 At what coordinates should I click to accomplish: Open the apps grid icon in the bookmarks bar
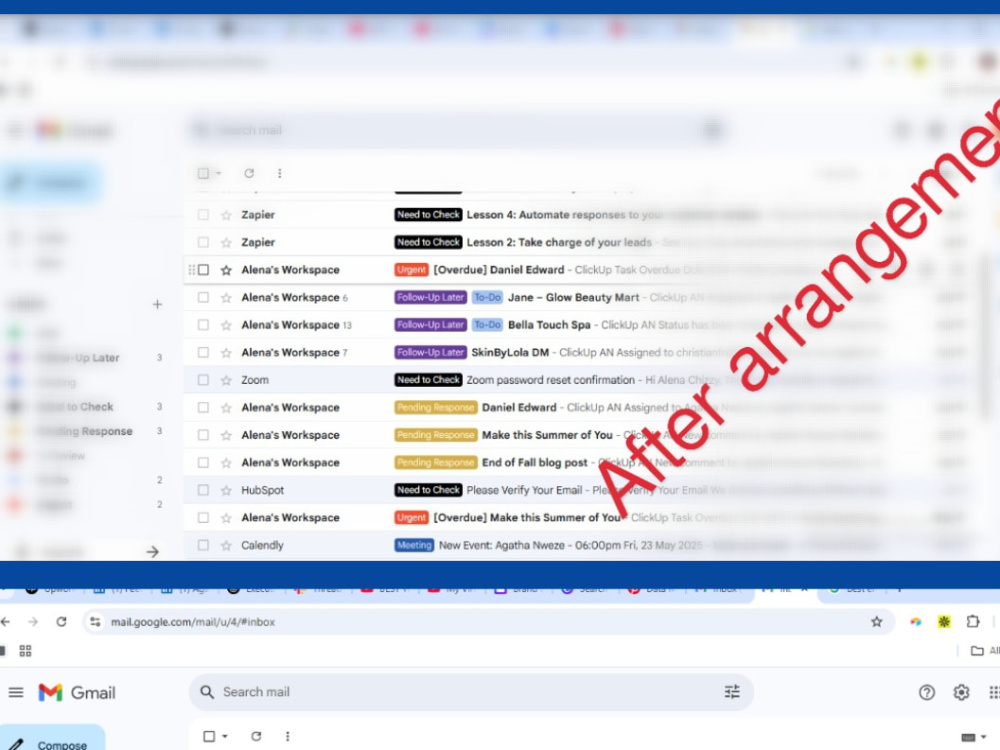[x=26, y=651]
